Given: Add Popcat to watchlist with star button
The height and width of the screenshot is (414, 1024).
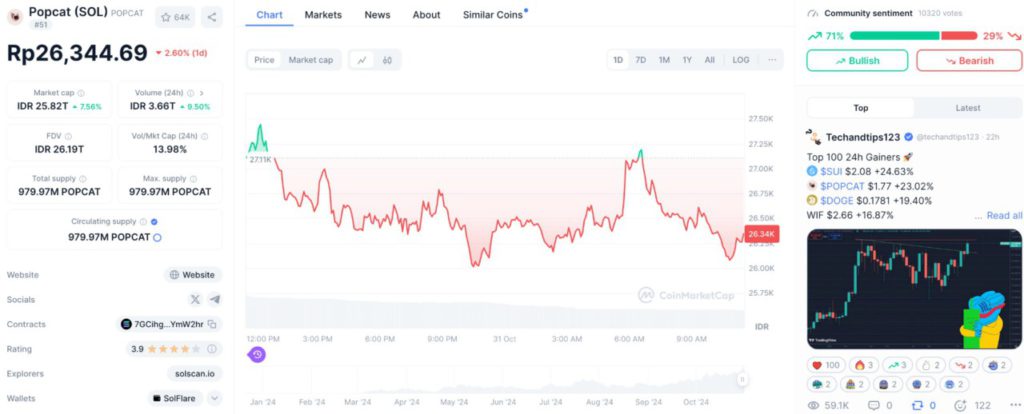Looking at the screenshot, I should [175, 17].
